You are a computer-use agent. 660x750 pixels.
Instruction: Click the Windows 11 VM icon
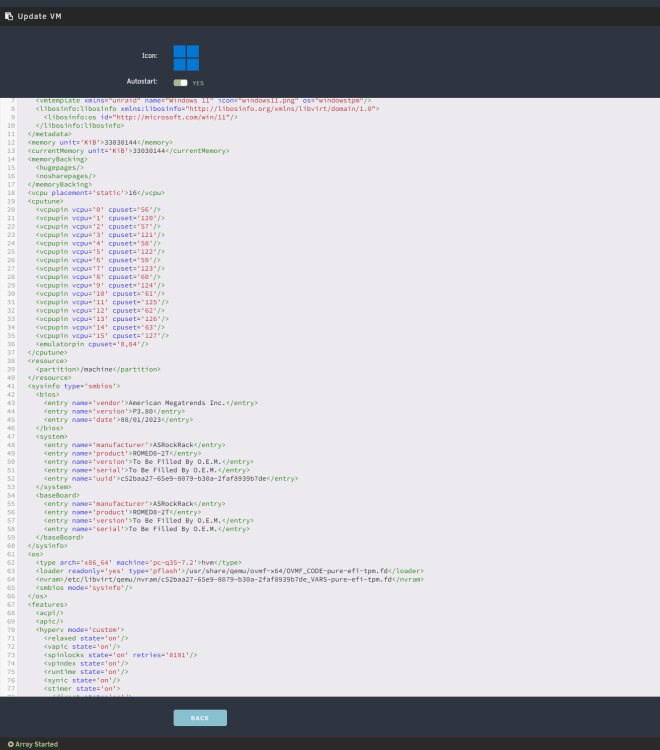tap(186, 58)
